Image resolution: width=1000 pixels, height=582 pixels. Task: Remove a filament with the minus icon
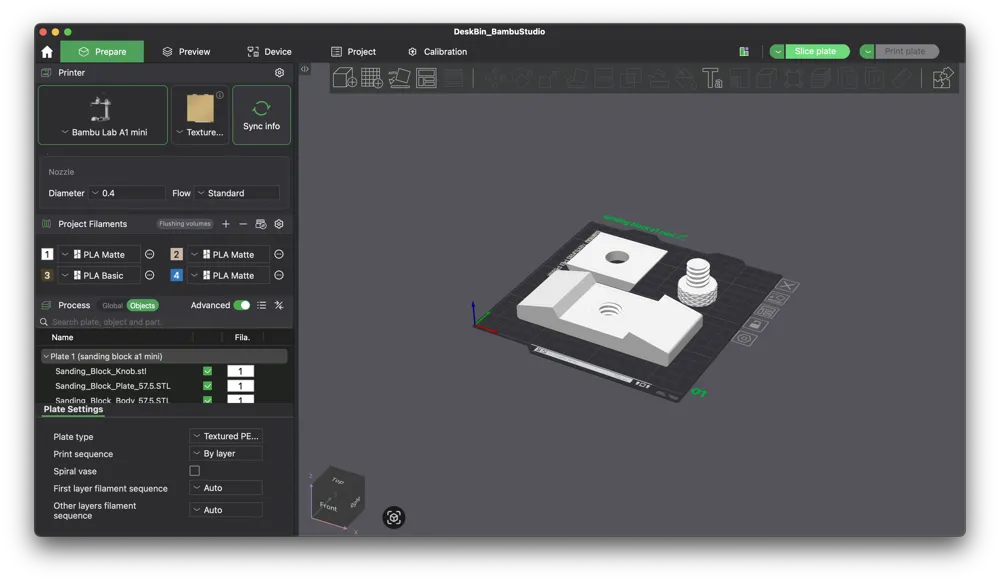click(x=243, y=223)
